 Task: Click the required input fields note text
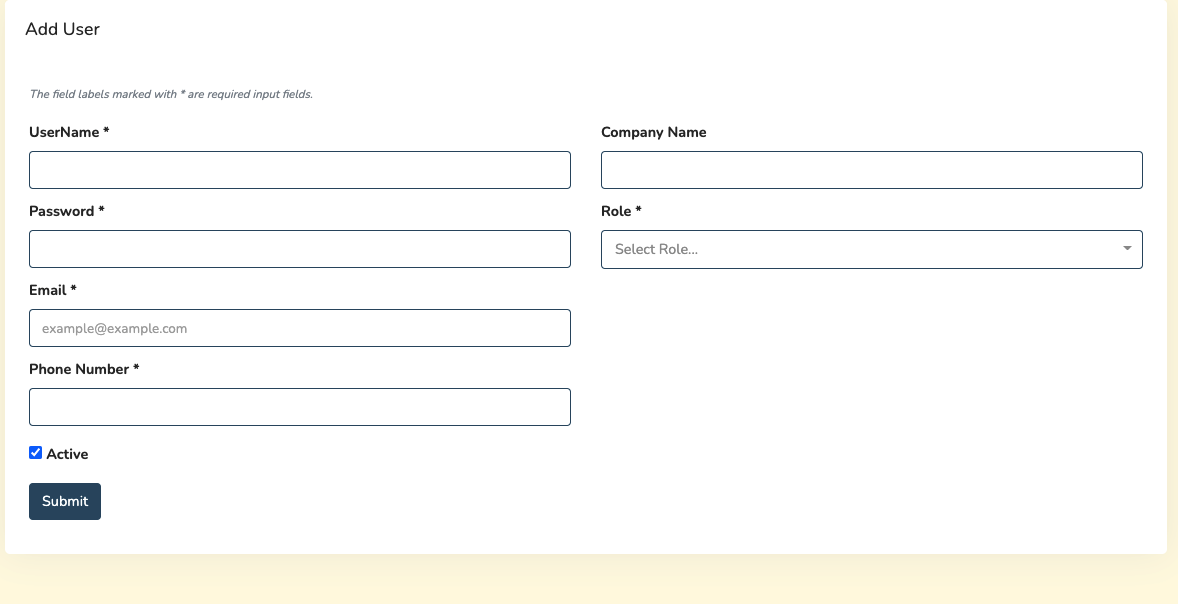pyautogui.click(x=171, y=95)
